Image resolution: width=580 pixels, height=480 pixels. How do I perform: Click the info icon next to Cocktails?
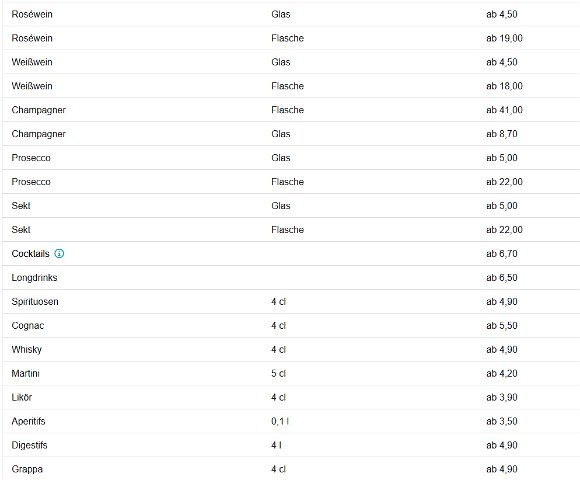[59, 254]
